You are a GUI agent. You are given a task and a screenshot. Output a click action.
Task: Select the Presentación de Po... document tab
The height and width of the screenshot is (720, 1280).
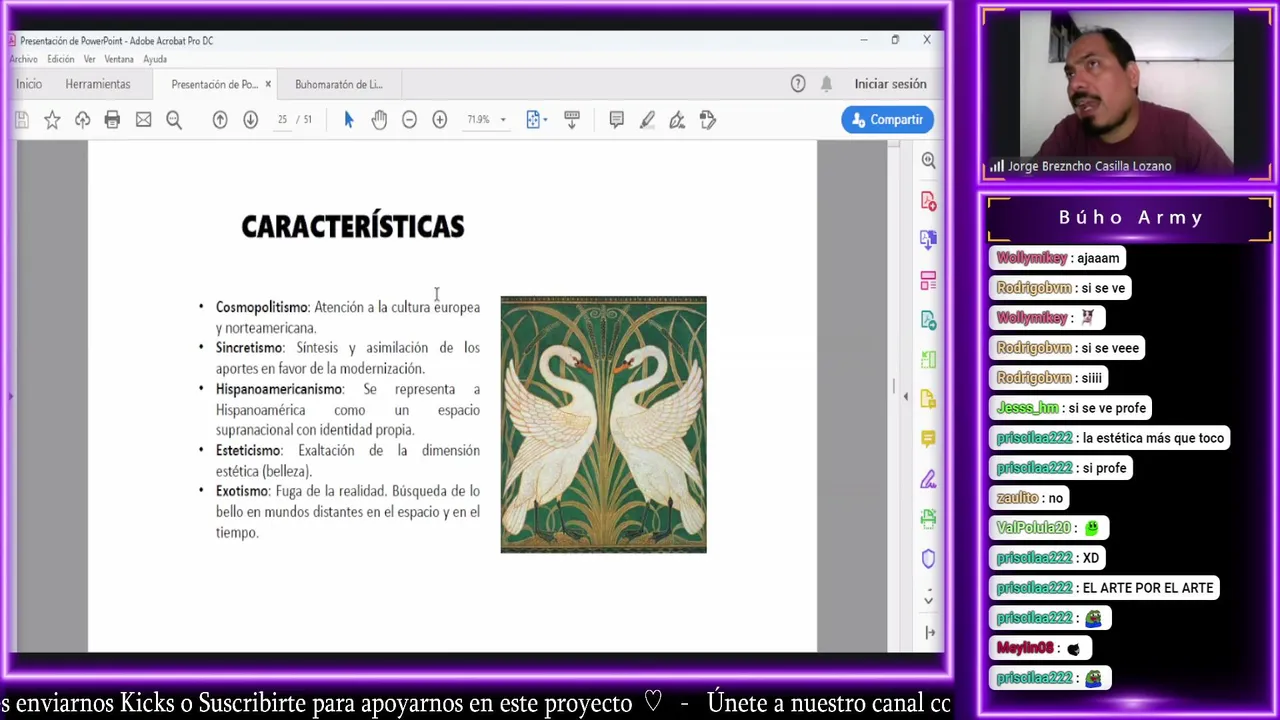coord(214,84)
